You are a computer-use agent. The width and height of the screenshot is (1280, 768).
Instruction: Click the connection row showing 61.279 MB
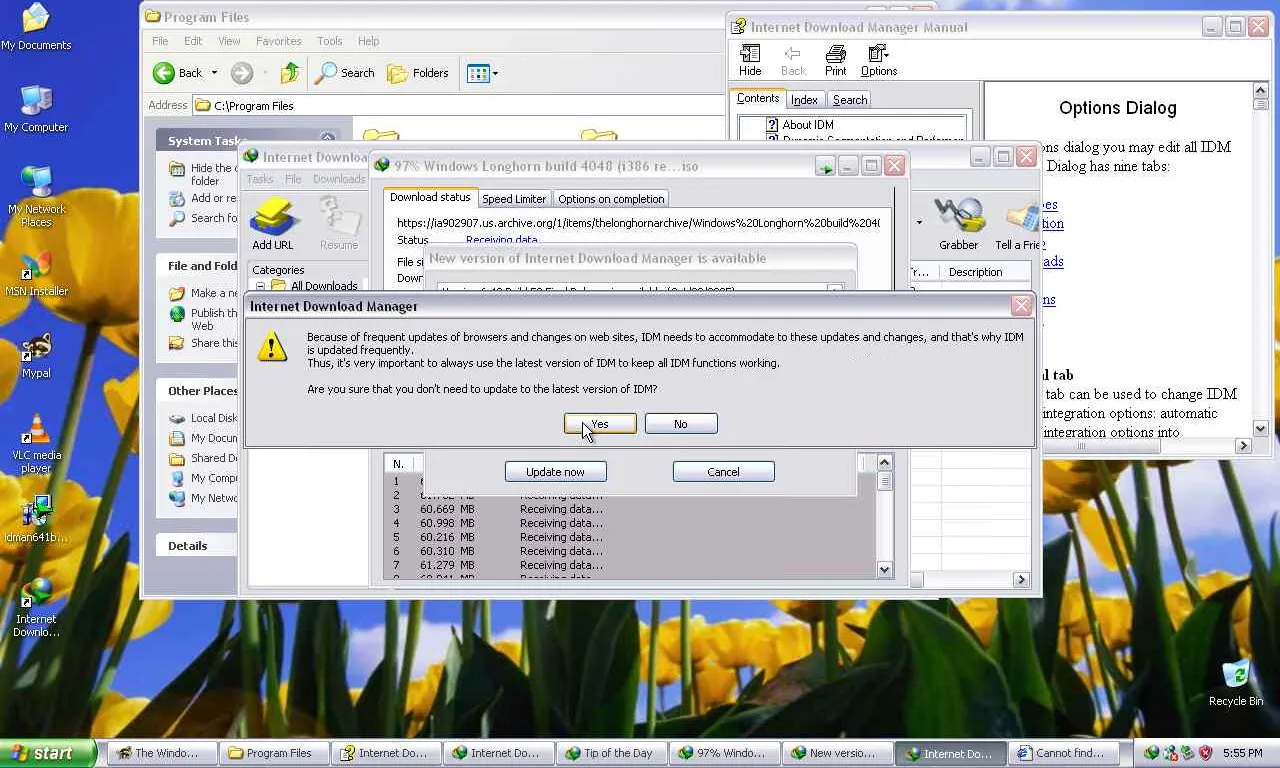630,565
